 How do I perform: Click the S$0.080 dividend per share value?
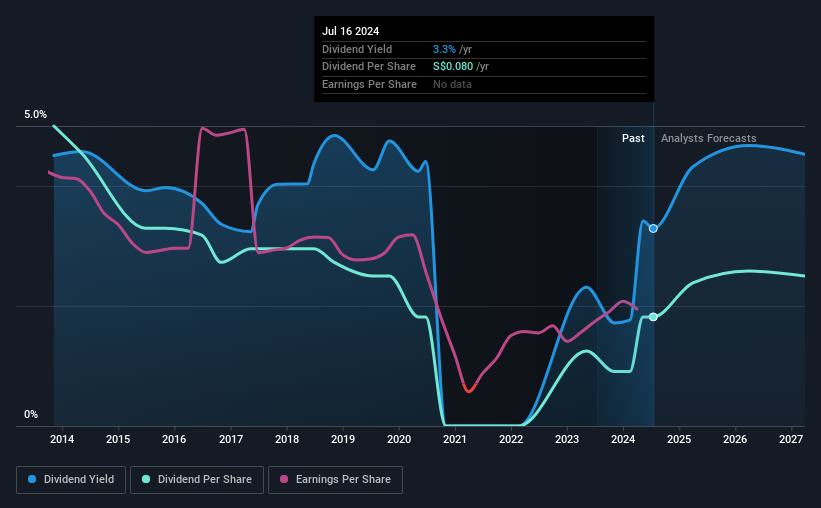453,67
